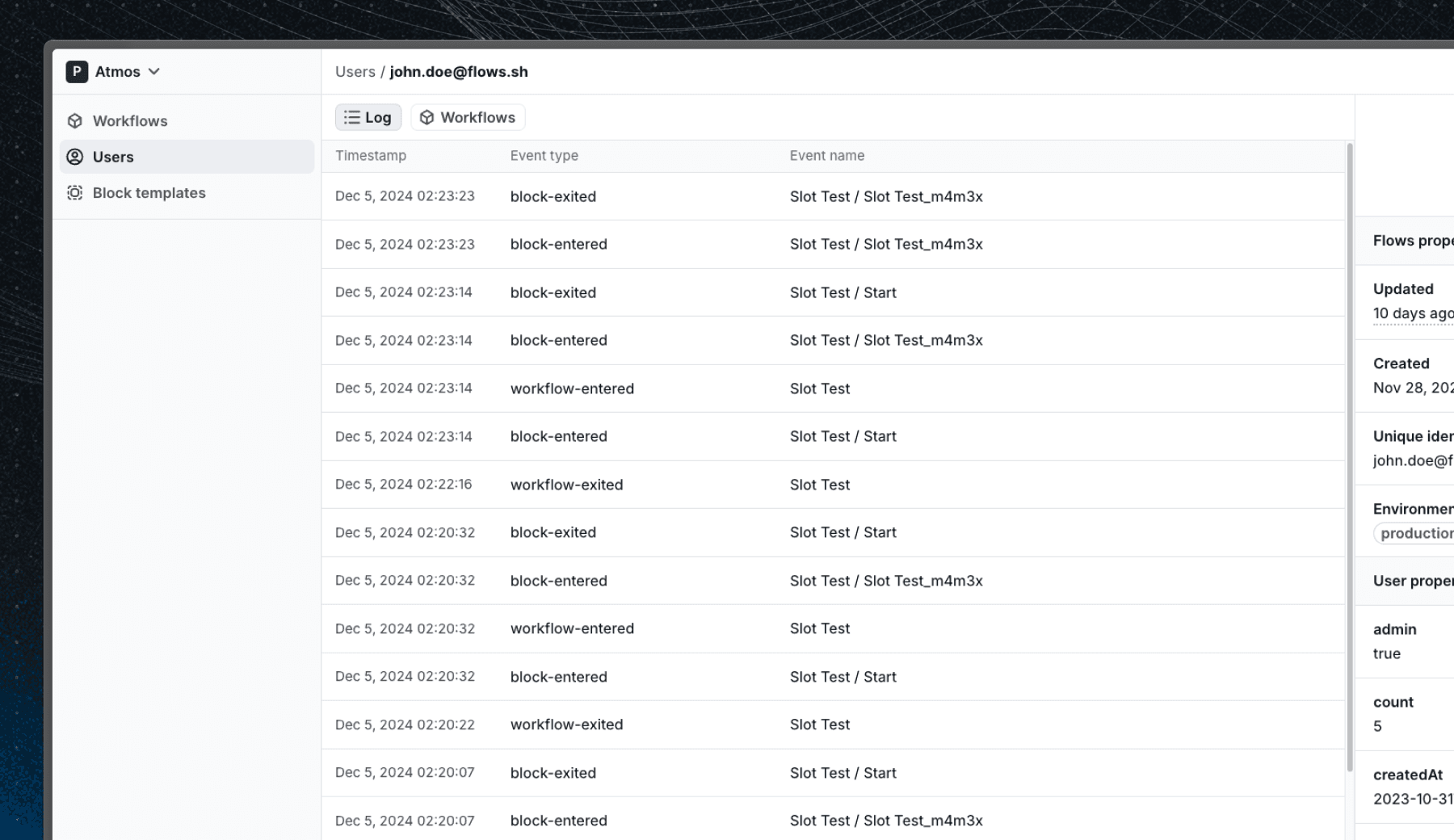1454x840 pixels.
Task: Click the list icon on the Log tab
Action: pyautogui.click(x=351, y=117)
